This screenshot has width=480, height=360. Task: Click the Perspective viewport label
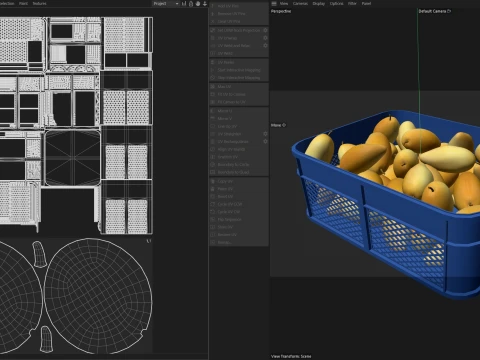(x=281, y=11)
